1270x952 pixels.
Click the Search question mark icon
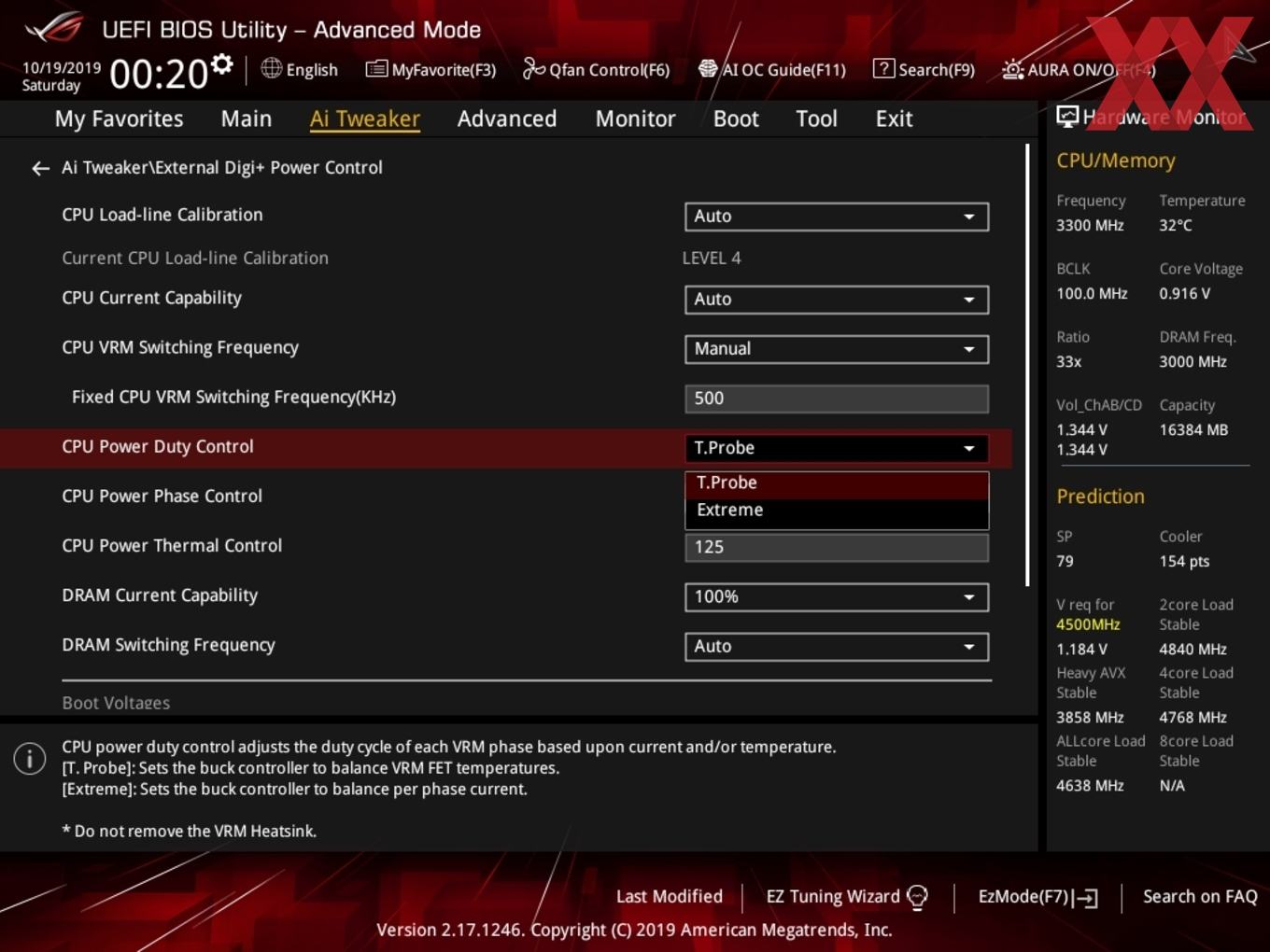click(883, 68)
